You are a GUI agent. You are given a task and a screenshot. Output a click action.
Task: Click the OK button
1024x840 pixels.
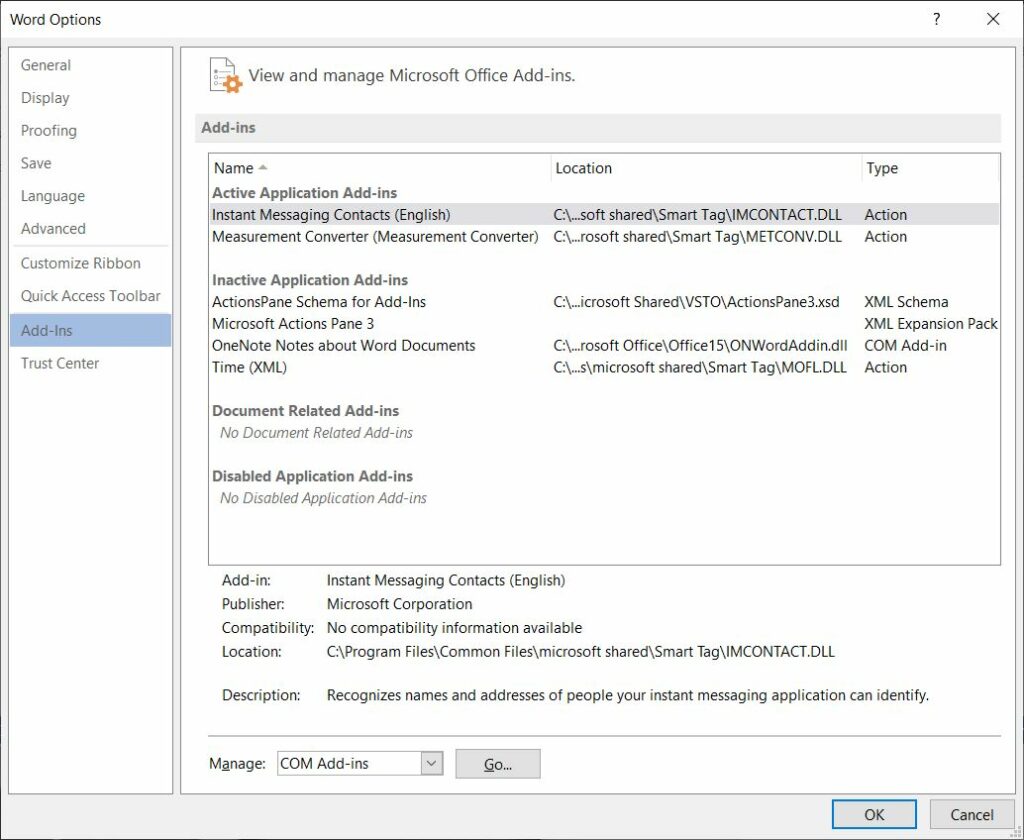pyautogui.click(x=873, y=814)
